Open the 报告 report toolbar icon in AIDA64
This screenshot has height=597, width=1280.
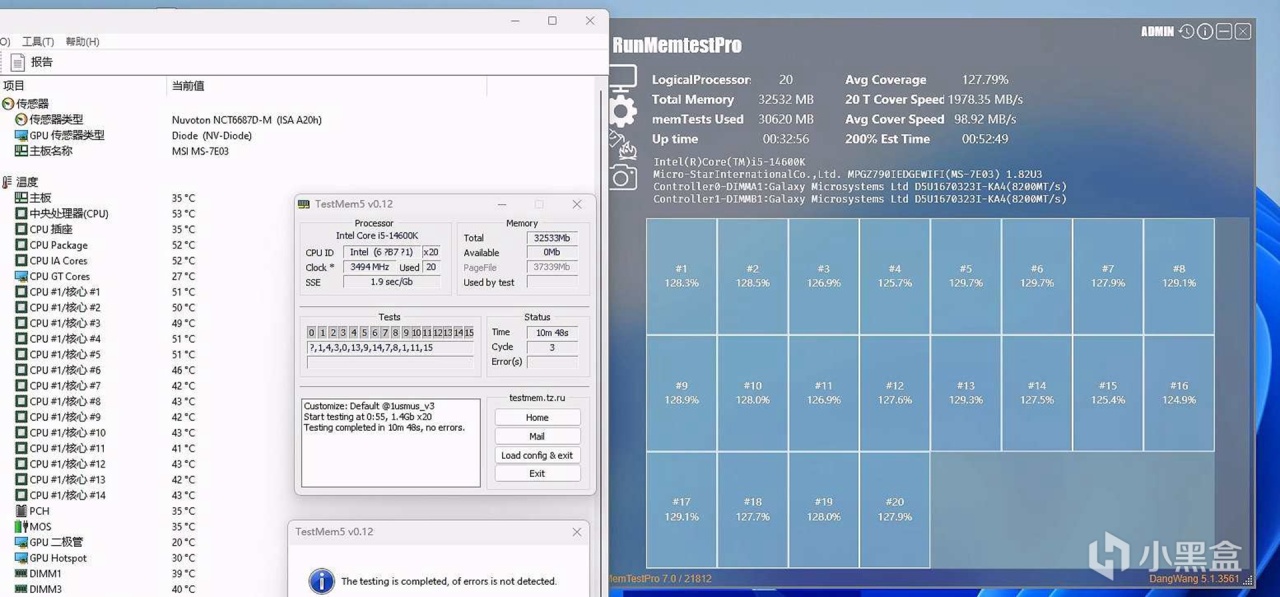(17, 62)
